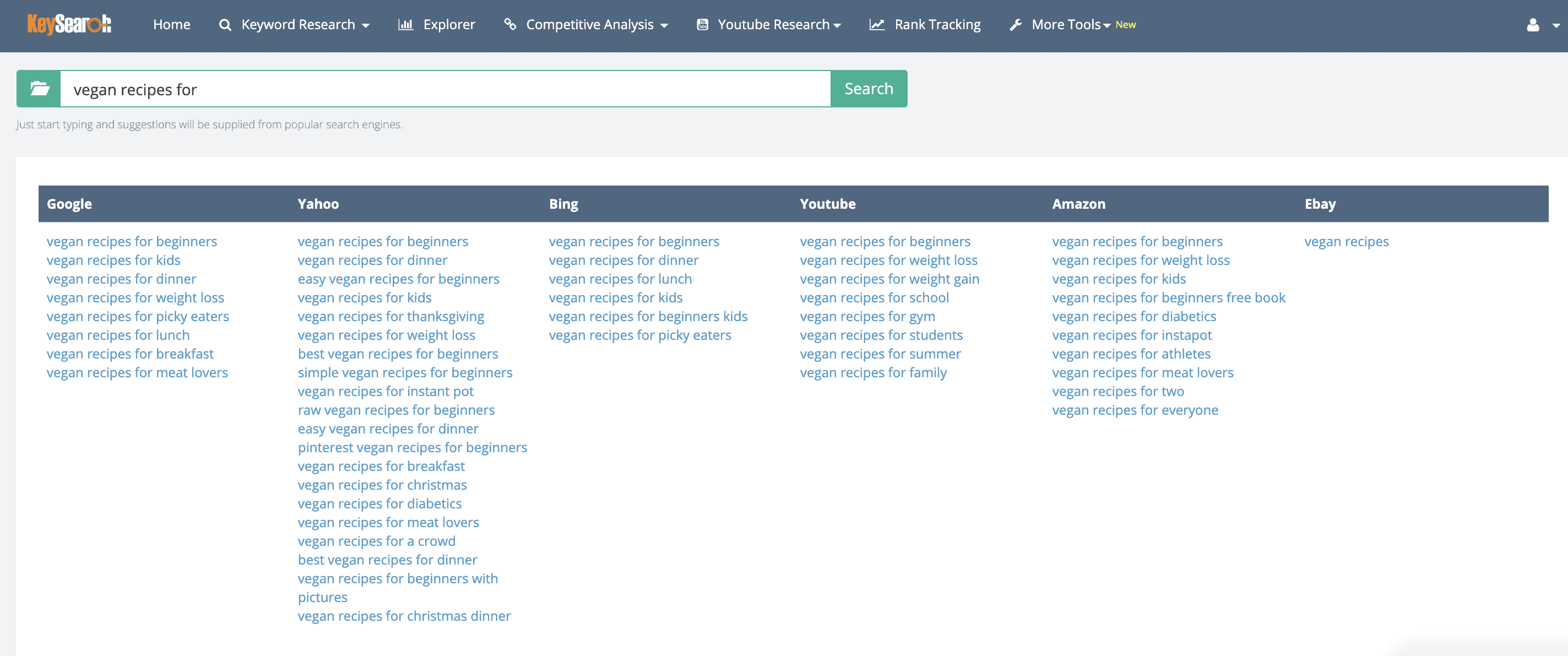Expand the Youtube Research menu

click(774, 24)
